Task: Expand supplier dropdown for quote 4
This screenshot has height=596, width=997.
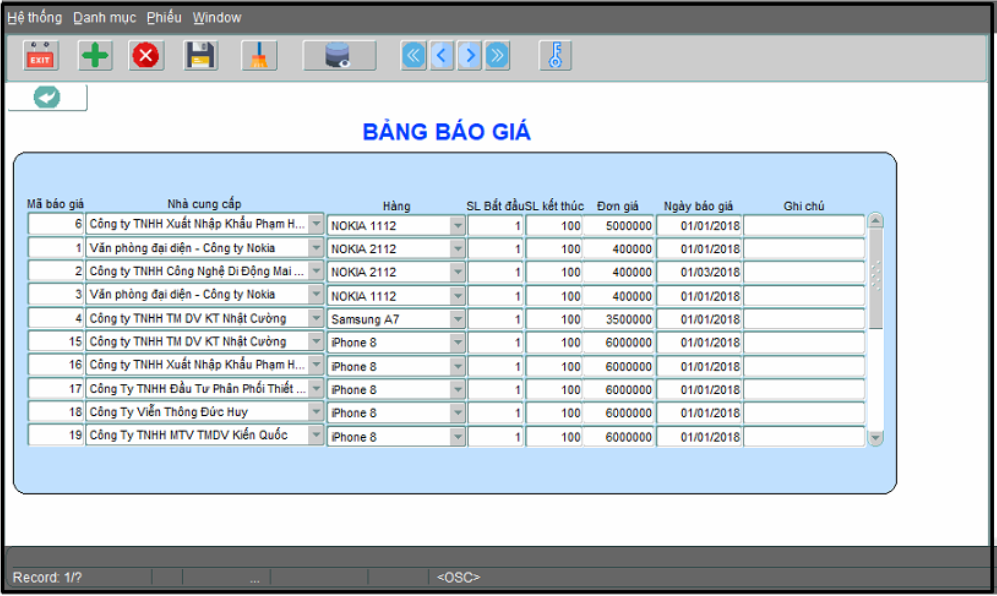Action: click(x=316, y=318)
